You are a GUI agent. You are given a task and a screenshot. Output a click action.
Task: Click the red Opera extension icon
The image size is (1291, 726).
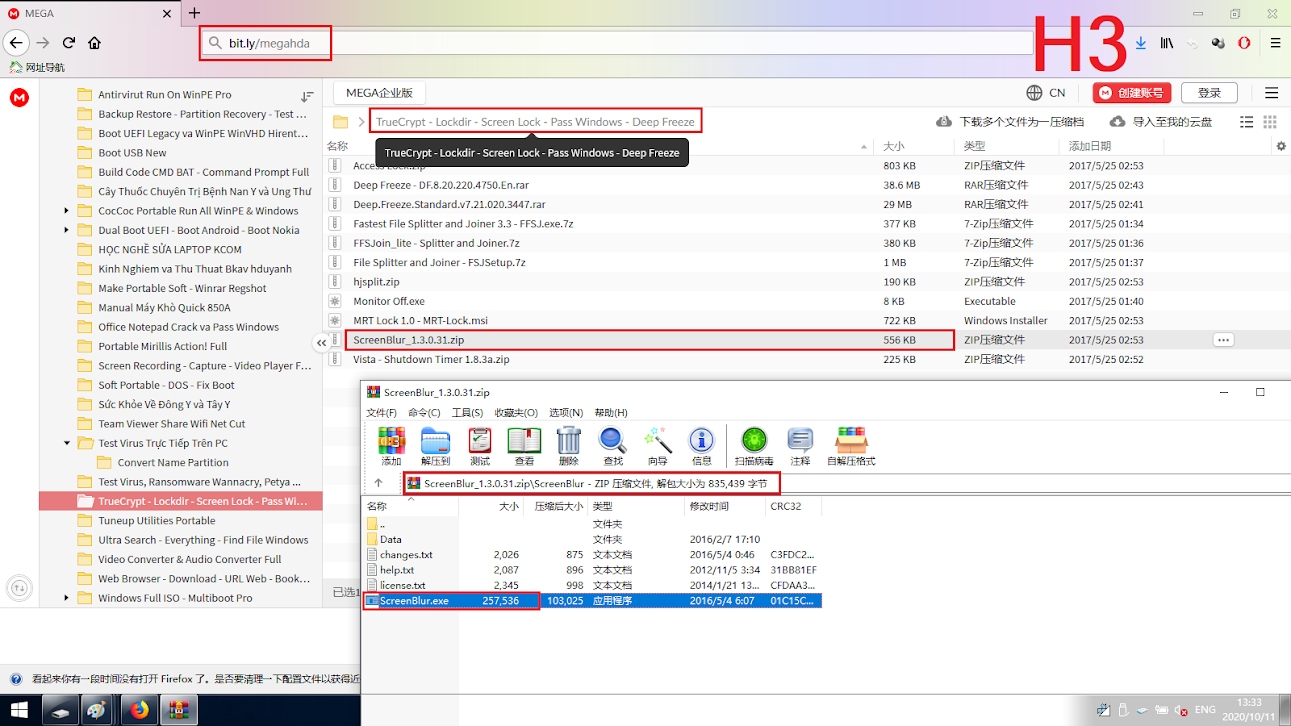click(1244, 43)
